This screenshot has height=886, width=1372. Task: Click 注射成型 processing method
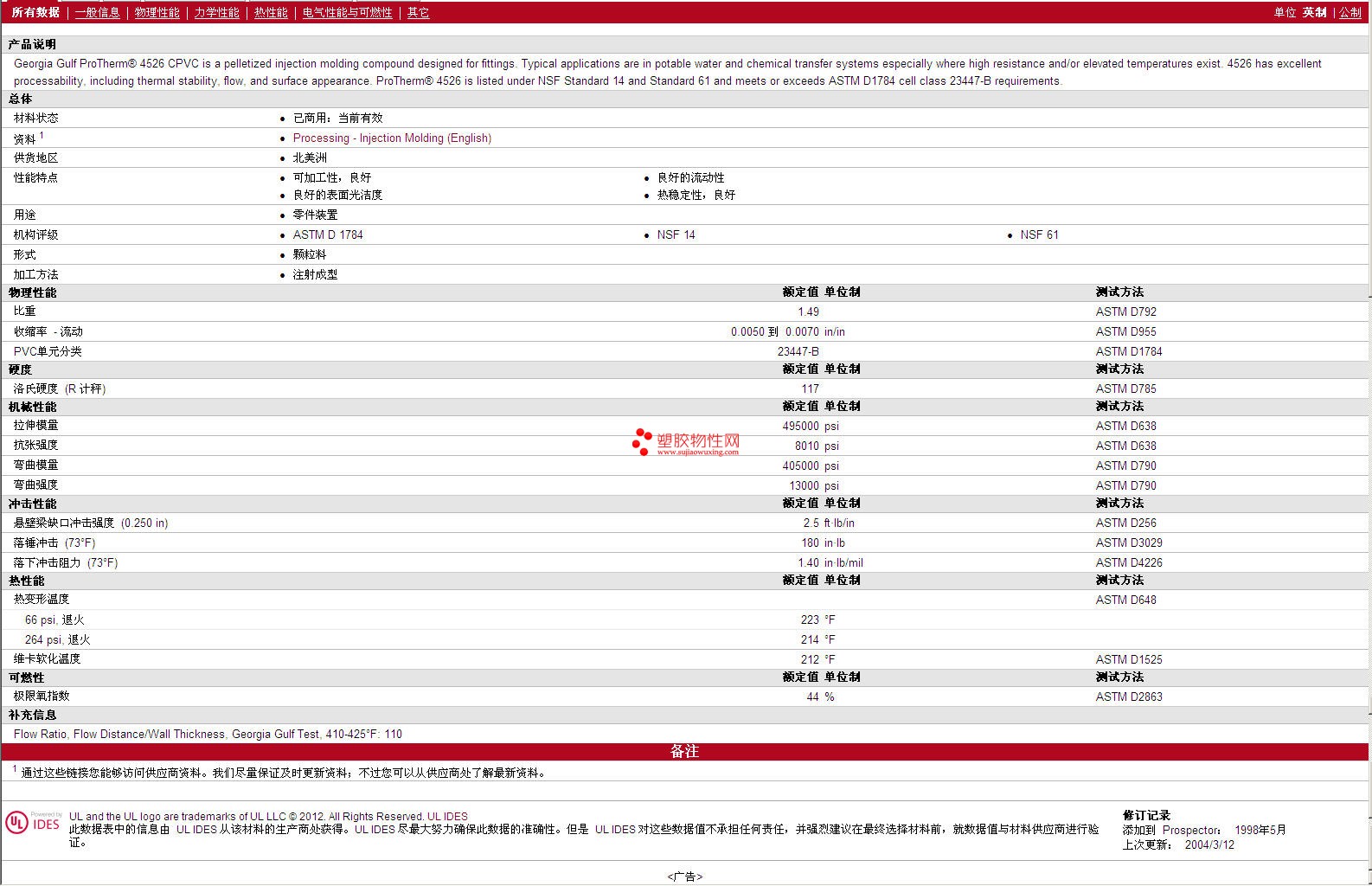[x=315, y=274]
